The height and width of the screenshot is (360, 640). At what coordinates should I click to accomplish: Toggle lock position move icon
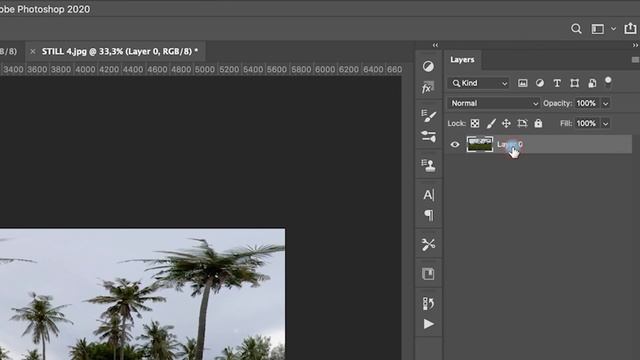click(506, 123)
